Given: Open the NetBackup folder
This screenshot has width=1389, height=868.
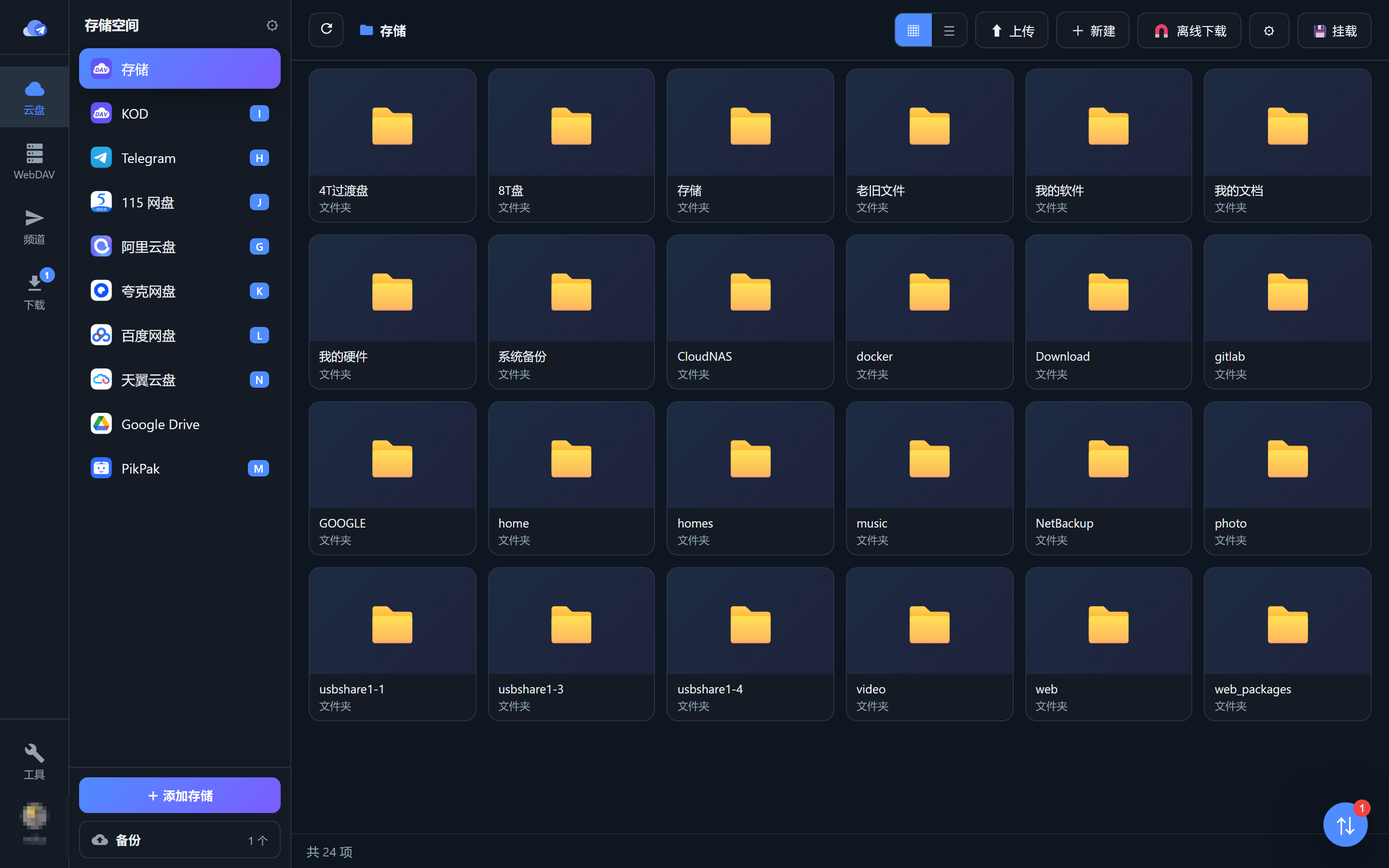Looking at the screenshot, I should click(x=1108, y=478).
